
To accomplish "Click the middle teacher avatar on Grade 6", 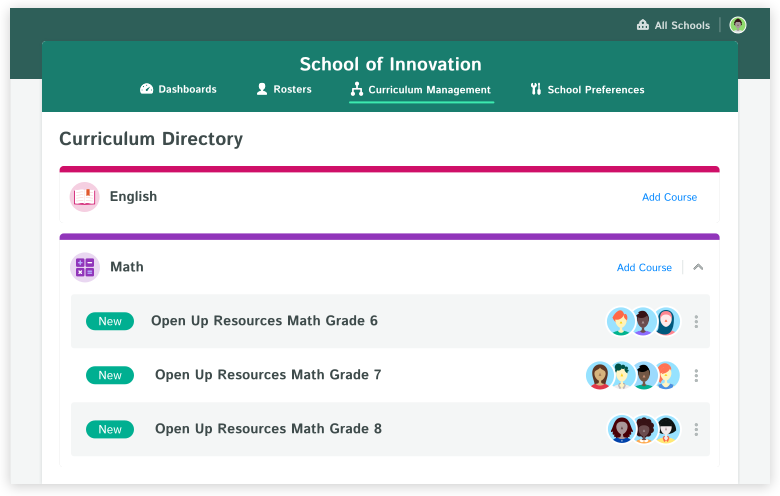I will 643,321.
